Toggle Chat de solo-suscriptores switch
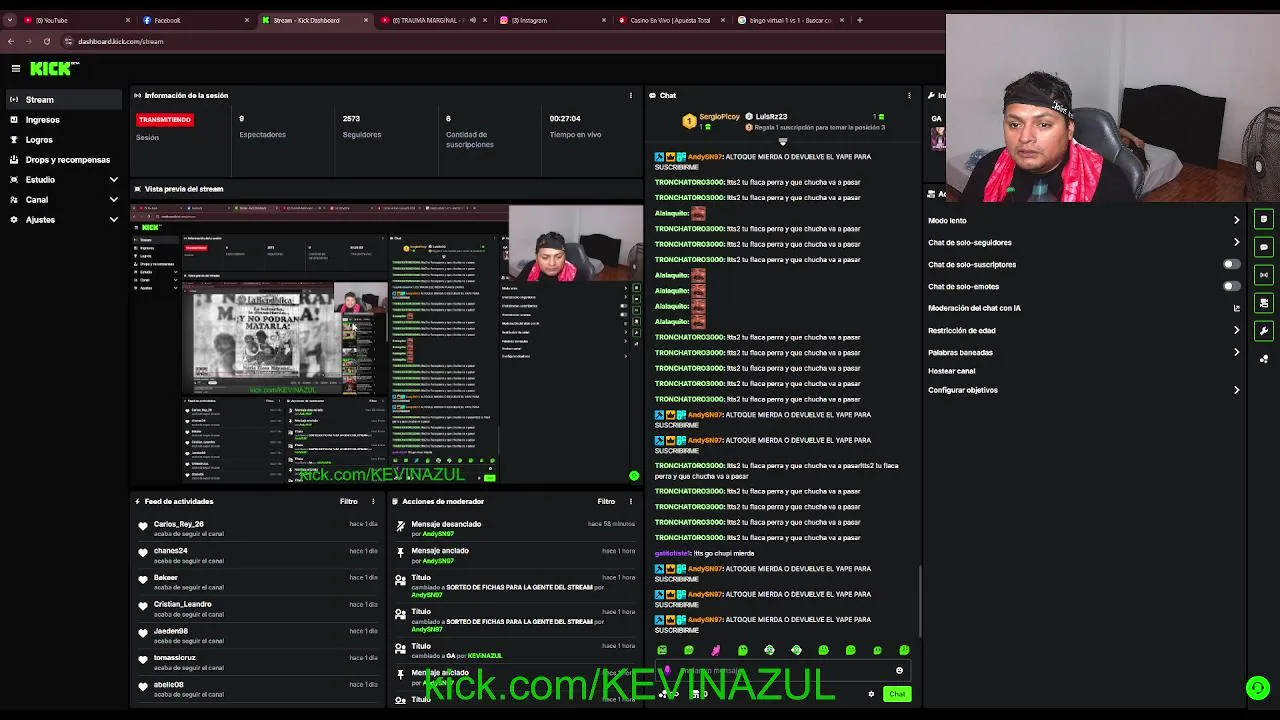 [1232, 264]
